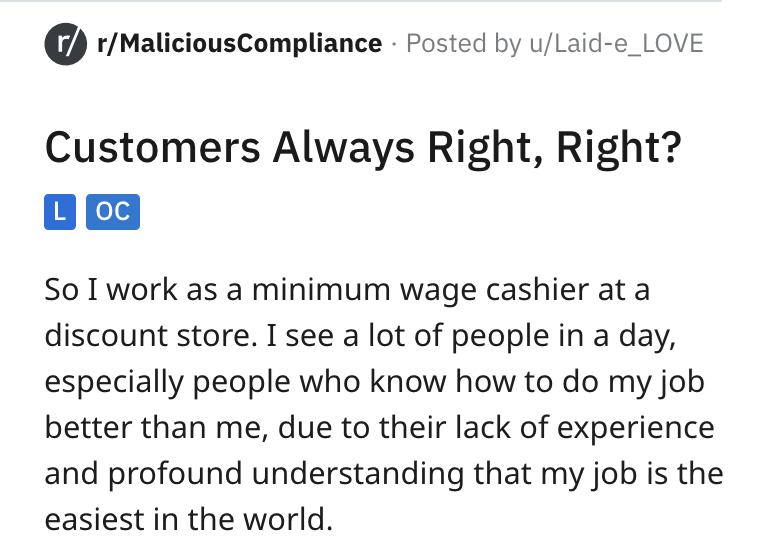780x554 pixels.
Task: Click the blue "L" flair tag
Action: (x=61, y=213)
